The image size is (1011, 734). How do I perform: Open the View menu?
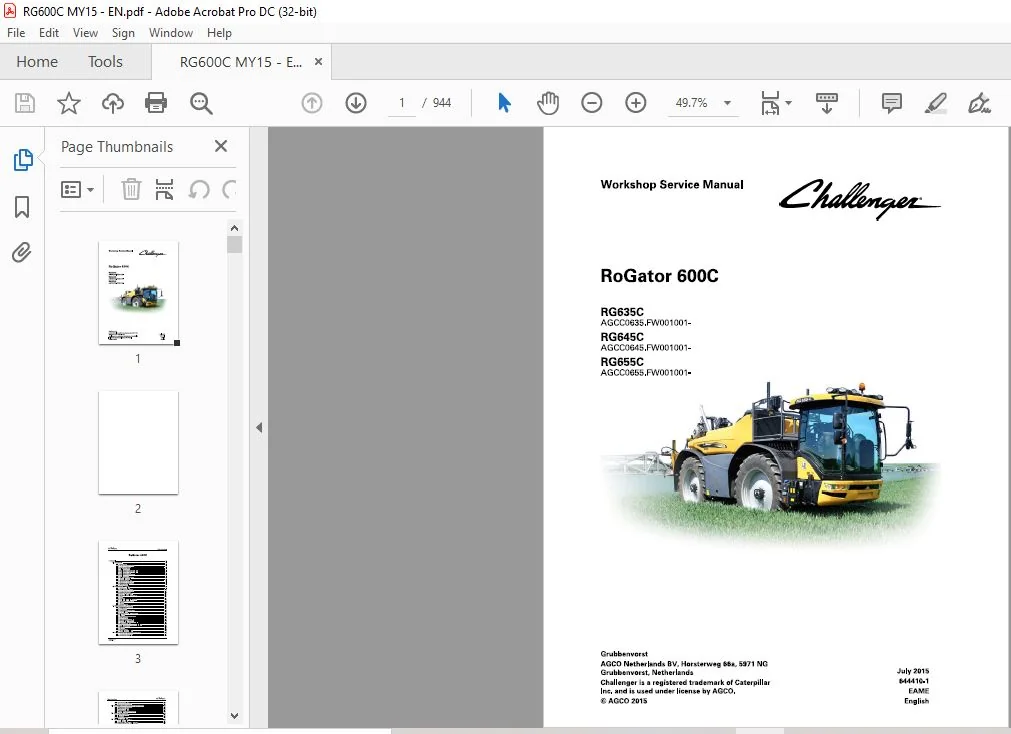click(85, 33)
